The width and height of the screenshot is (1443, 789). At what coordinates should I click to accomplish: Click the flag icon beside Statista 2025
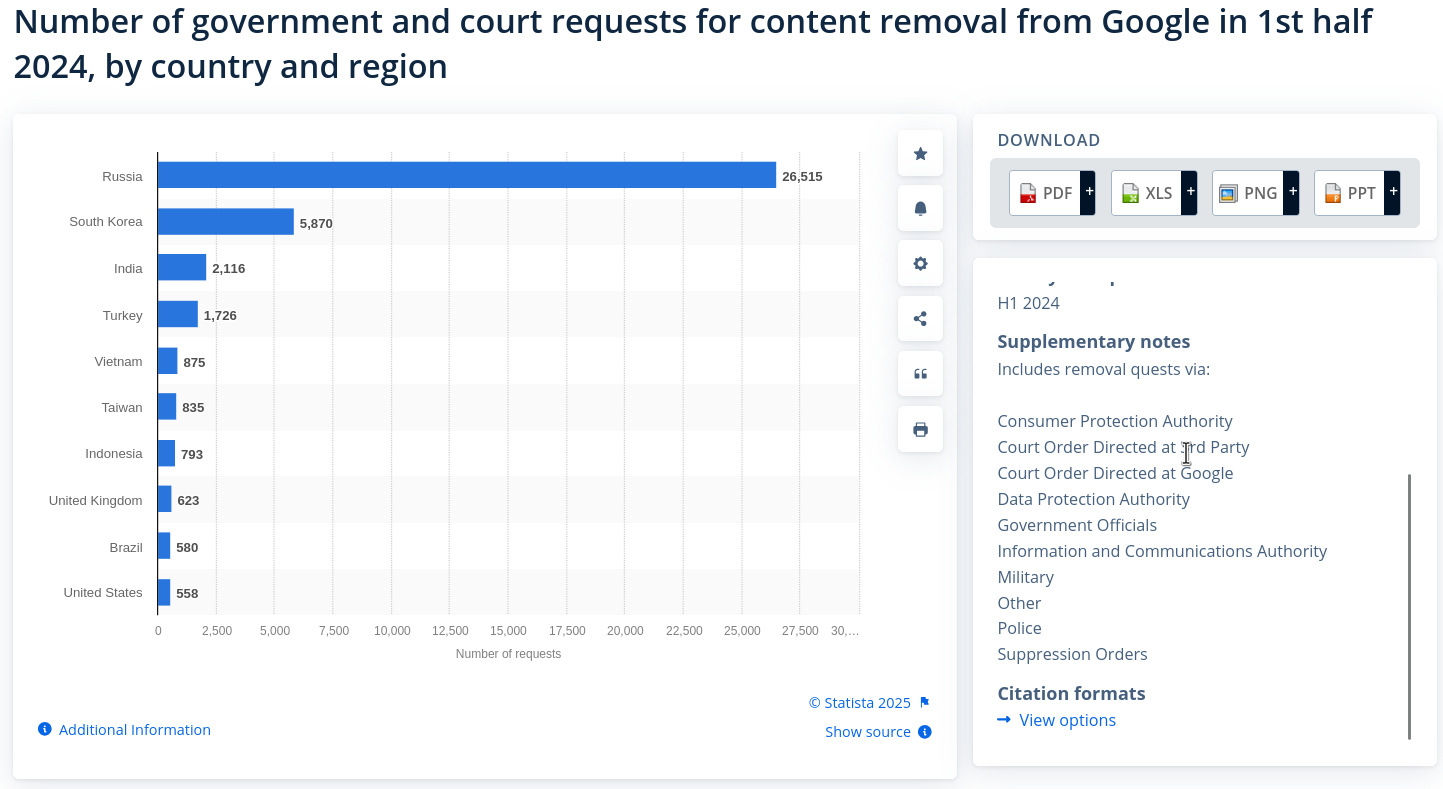click(x=925, y=703)
